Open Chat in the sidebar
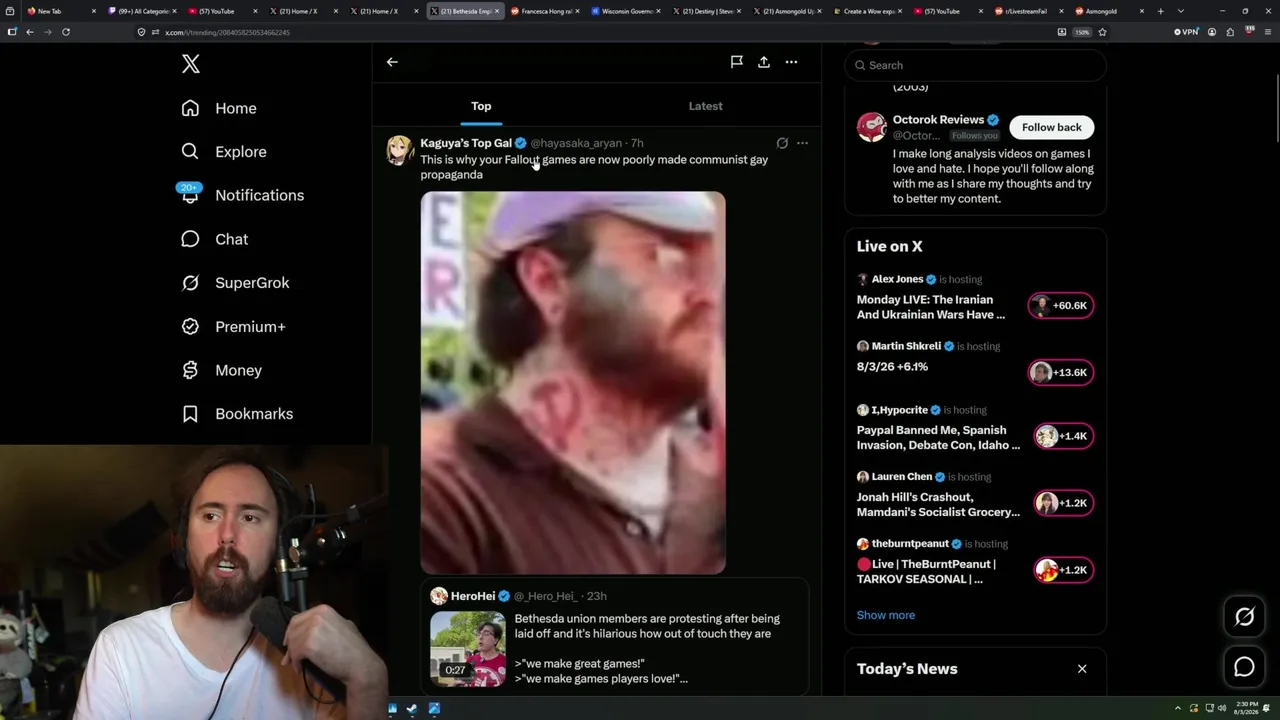The height and width of the screenshot is (720, 1280). (214, 239)
